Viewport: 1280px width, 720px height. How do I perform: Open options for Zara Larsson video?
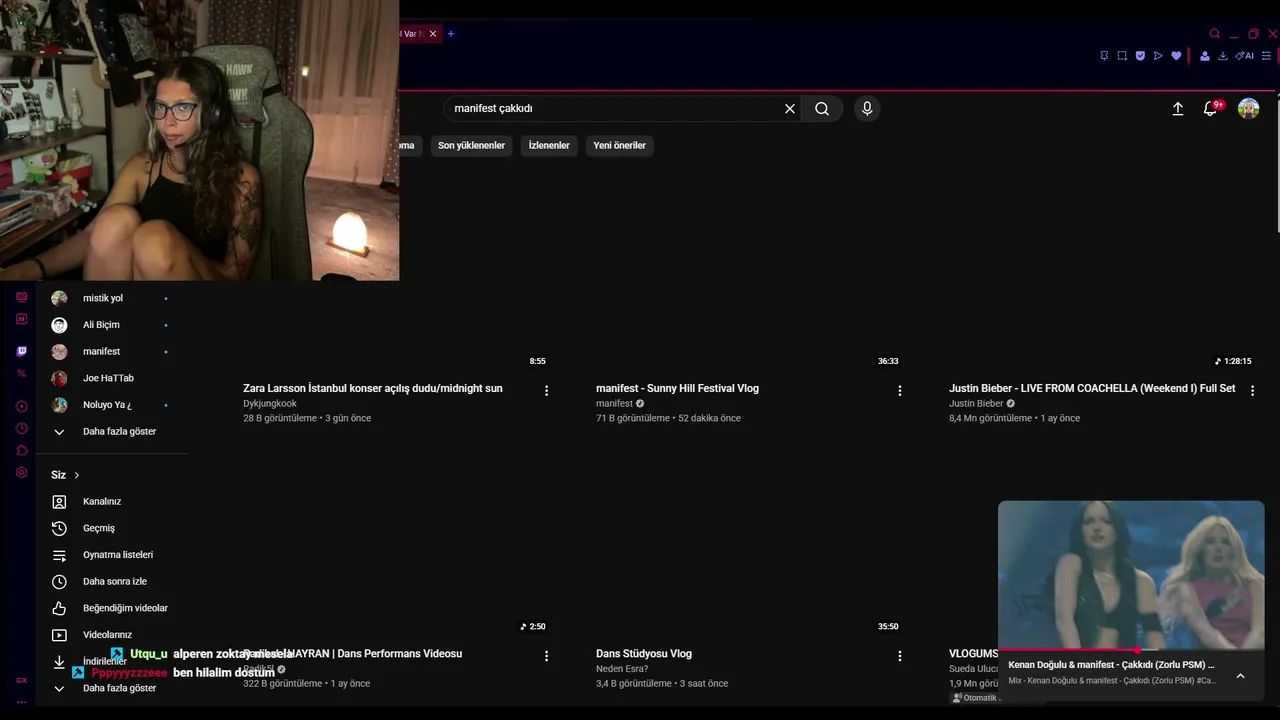546,391
